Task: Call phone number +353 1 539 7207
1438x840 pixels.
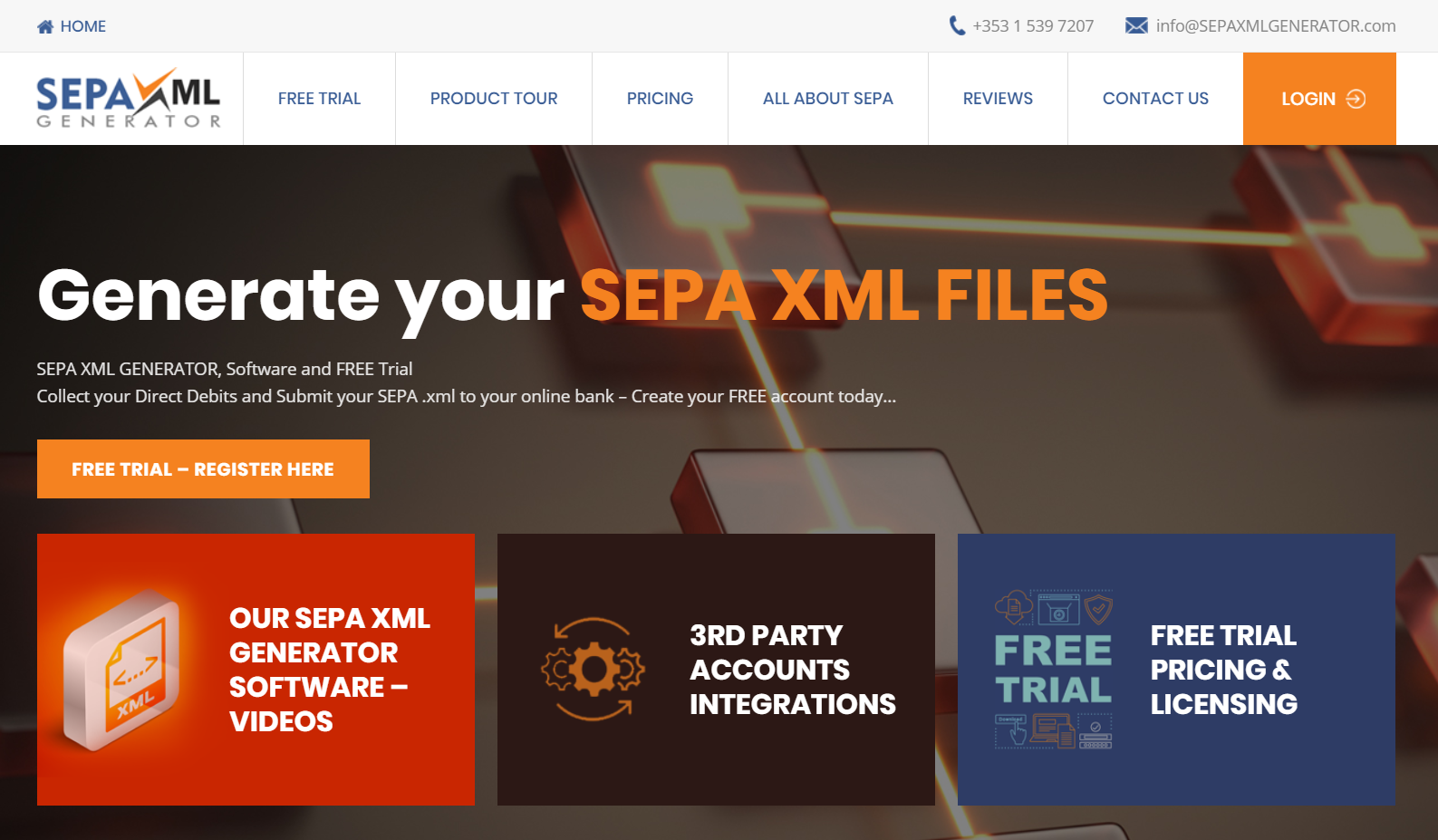Action: (x=1033, y=26)
